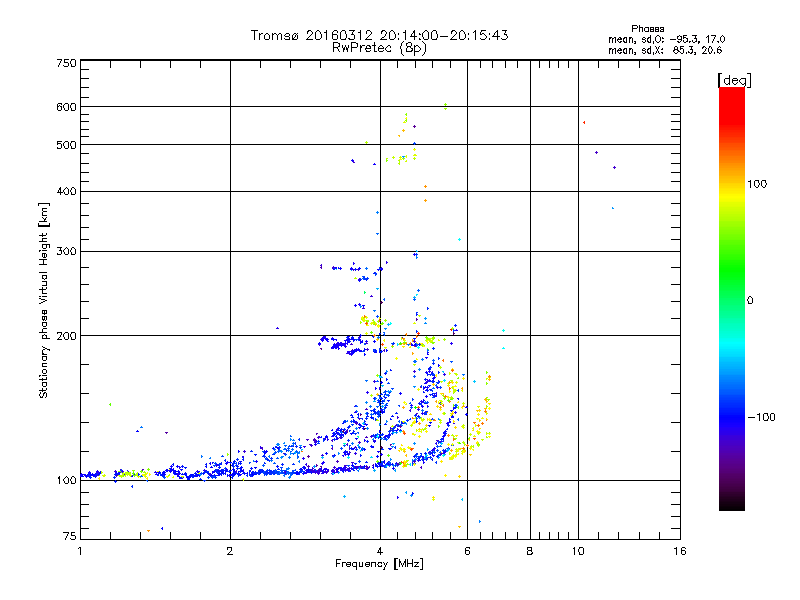Click the '[deg]' colorbar unit label
The height and width of the screenshot is (600, 800).
pyautogui.click(x=734, y=80)
